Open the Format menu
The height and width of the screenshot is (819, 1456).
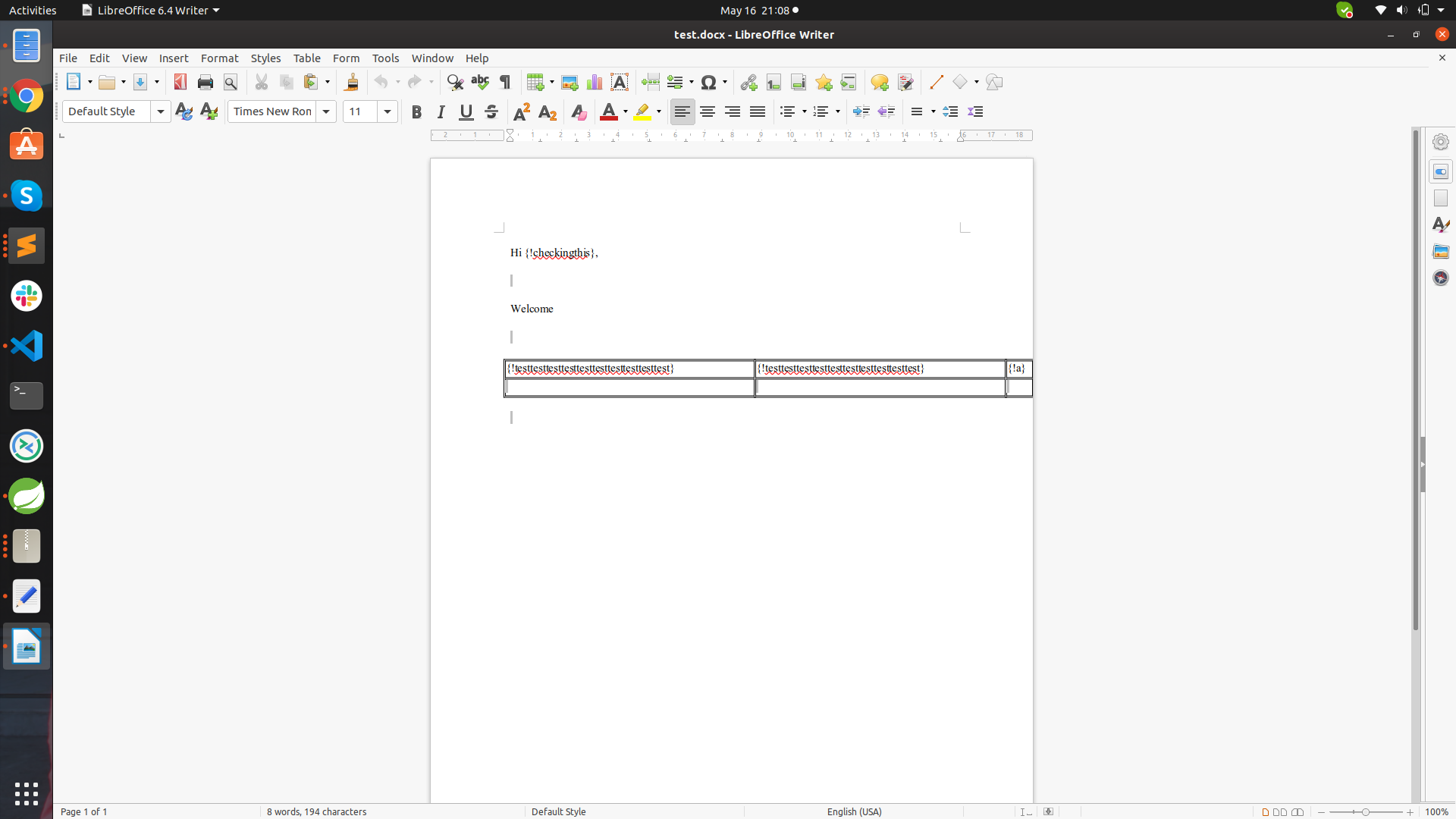(x=218, y=58)
